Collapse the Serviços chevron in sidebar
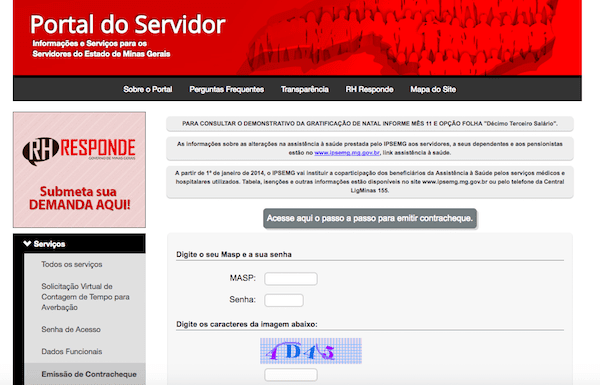This screenshot has height=385, width=600. (27, 243)
